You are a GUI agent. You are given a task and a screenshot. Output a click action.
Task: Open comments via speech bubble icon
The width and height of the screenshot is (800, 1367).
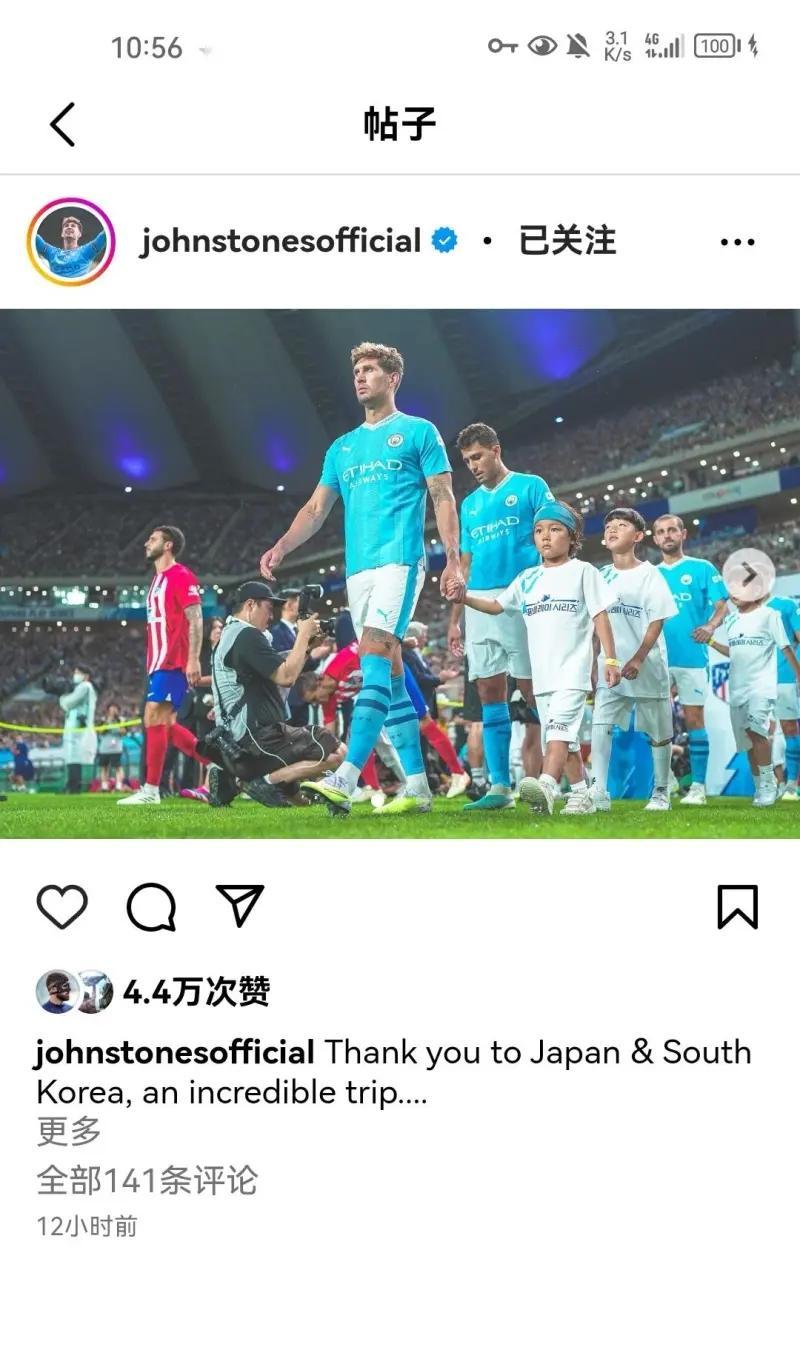tap(151, 907)
